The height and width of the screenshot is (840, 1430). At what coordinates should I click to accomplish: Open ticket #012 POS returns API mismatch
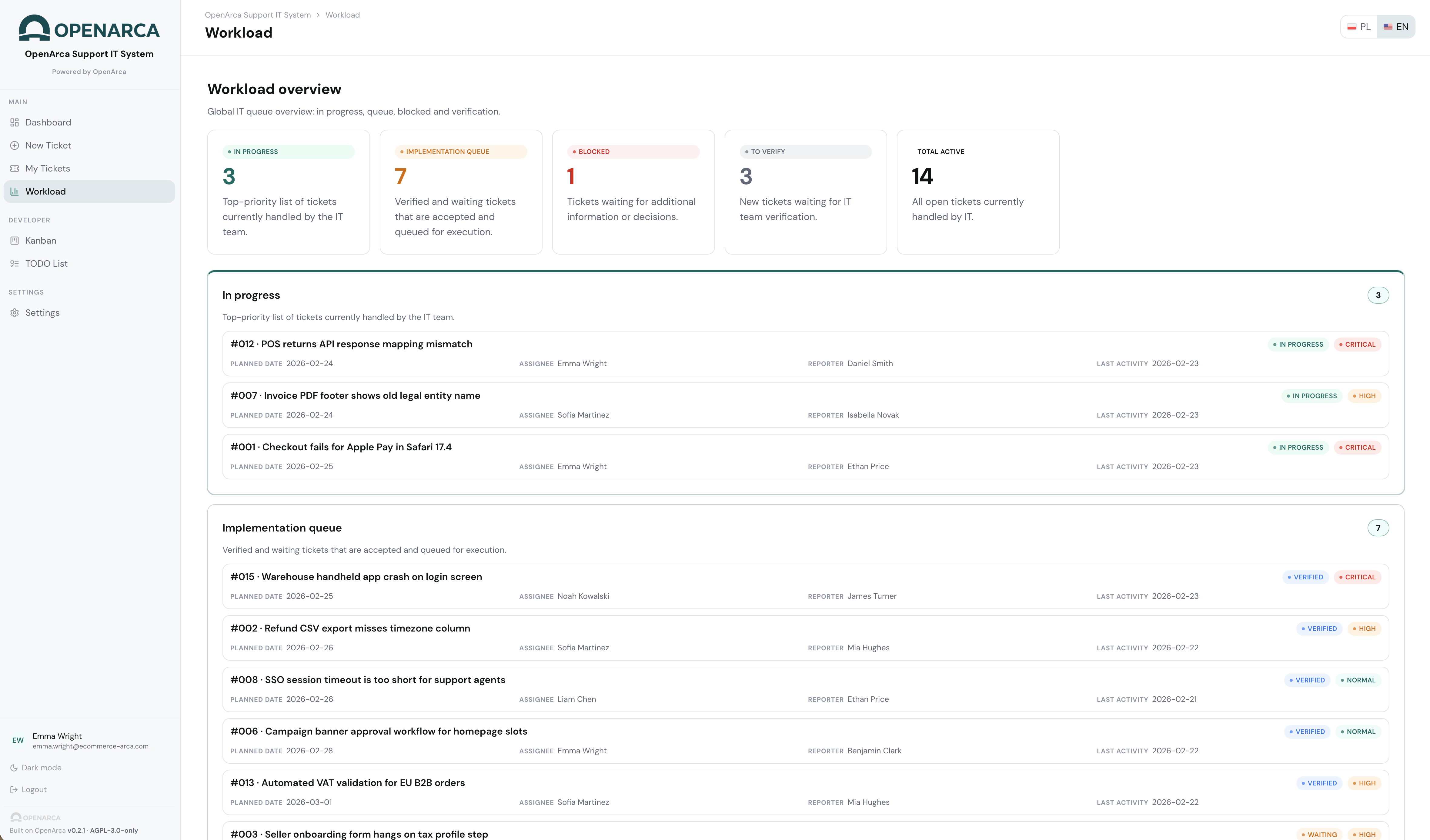351,344
